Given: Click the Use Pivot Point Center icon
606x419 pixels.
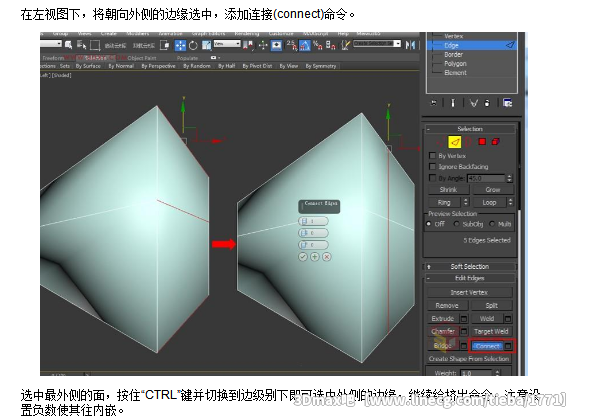Looking at the screenshot, I should point(249,46).
